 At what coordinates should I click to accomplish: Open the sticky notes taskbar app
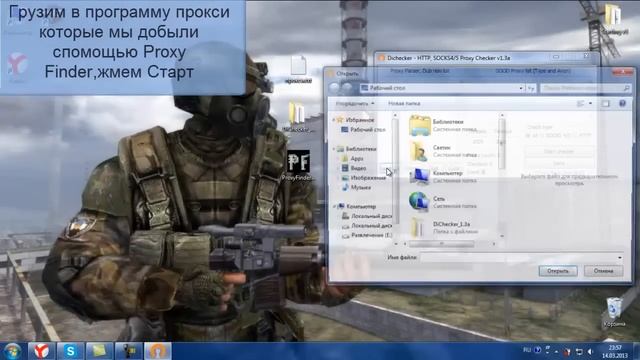click(x=99, y=351)
